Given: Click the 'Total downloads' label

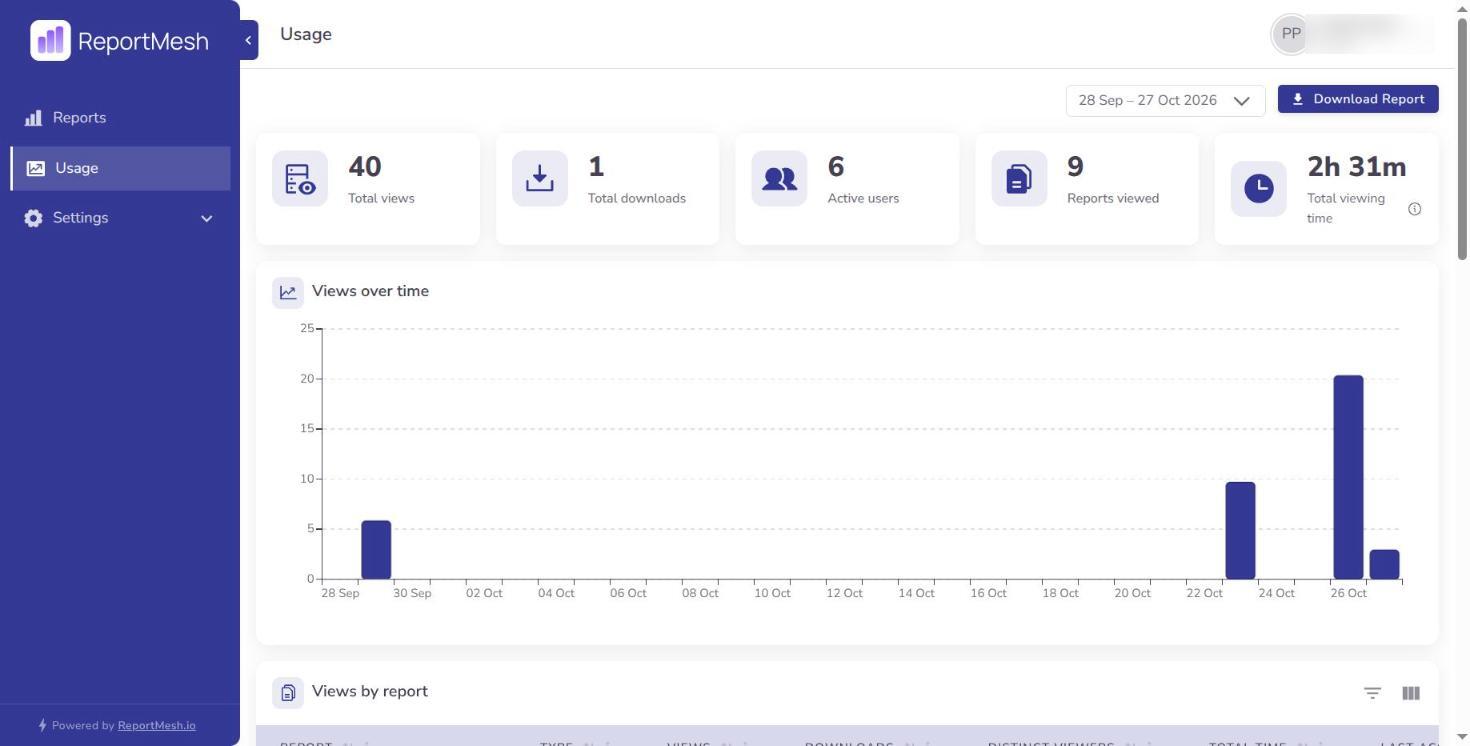Looking at the screenshot, I should pos(637,198).
